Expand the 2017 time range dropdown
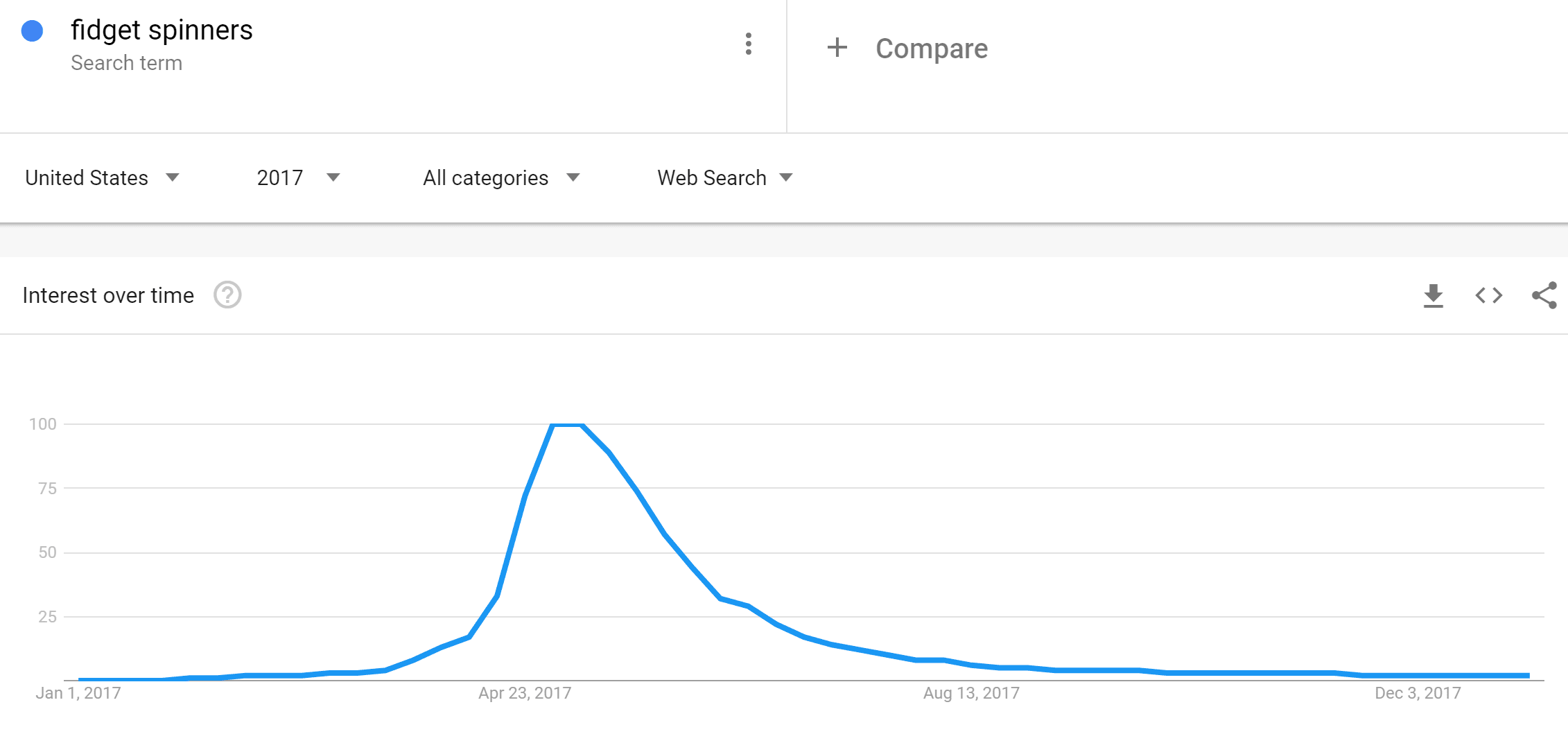The image size is (1568, 734). pyautogui.click(x=298, y=178)
